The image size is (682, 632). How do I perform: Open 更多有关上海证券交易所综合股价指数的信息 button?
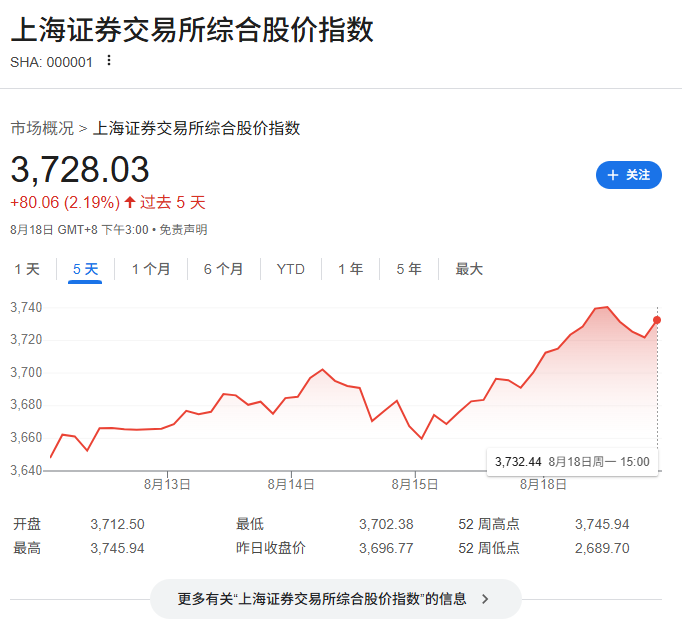click(335, 599)
